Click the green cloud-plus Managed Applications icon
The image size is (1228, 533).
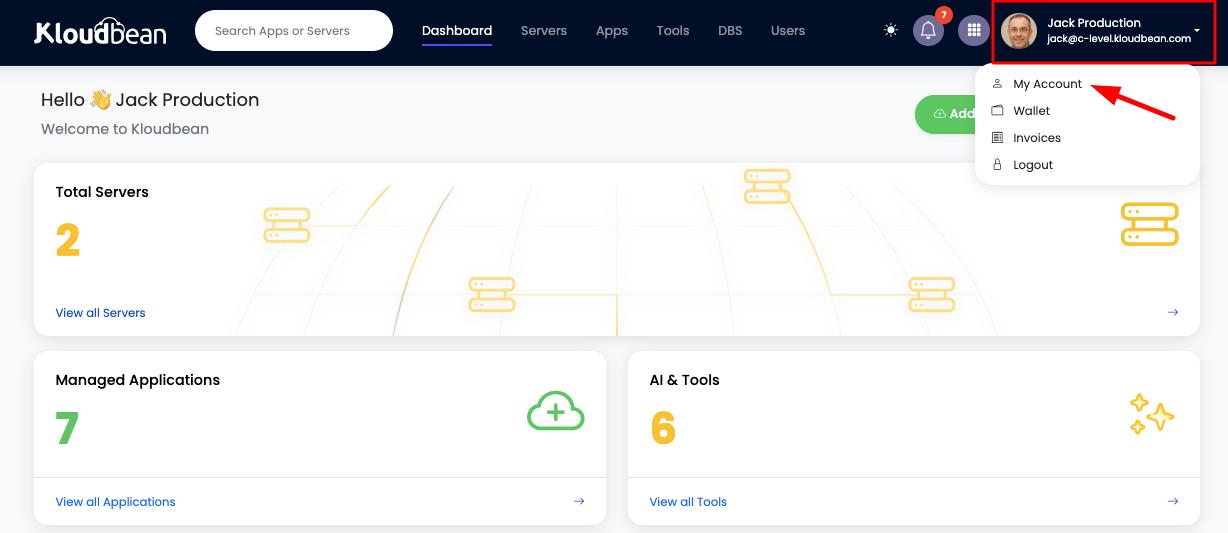click(x=555, y=411)
